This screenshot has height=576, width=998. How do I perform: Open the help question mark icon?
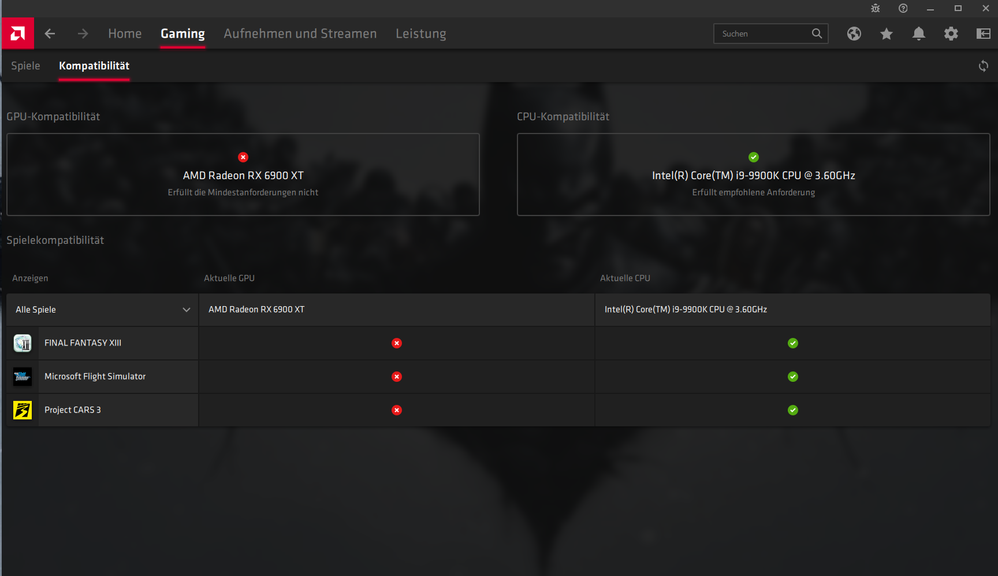click(903, 8)
